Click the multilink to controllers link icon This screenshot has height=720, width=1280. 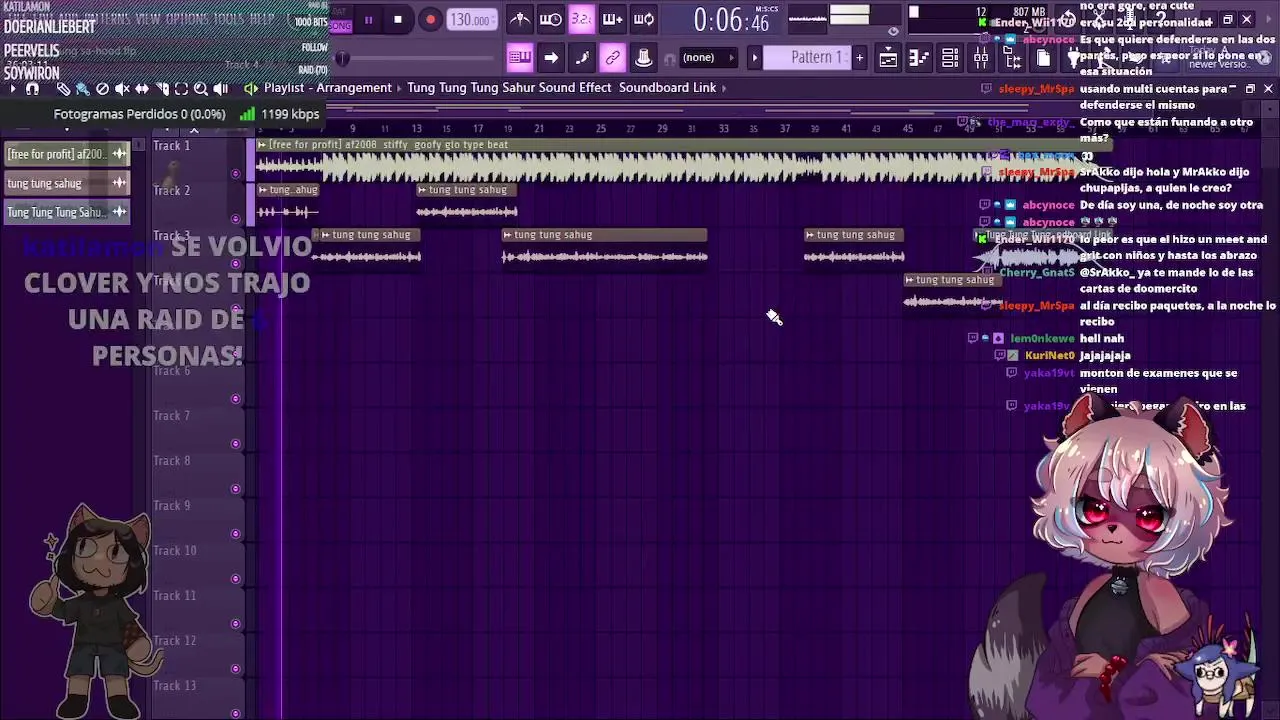[612, 57]
